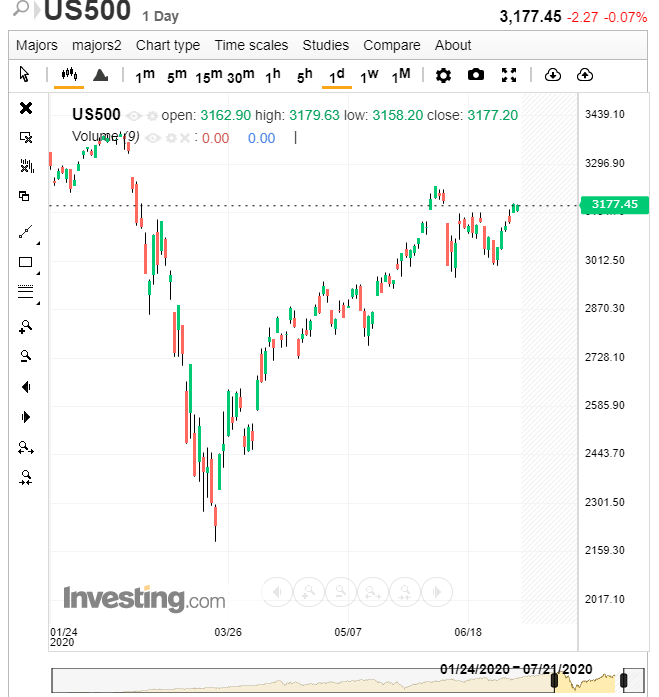Click scroll chart right arrow in sidebar

tap(26, 417)
